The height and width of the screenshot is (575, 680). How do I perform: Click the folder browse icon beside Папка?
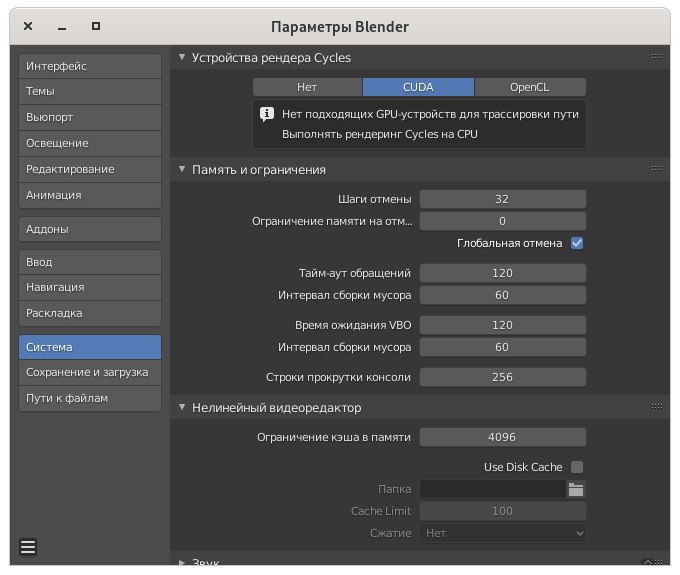click(x=576, y=490)
